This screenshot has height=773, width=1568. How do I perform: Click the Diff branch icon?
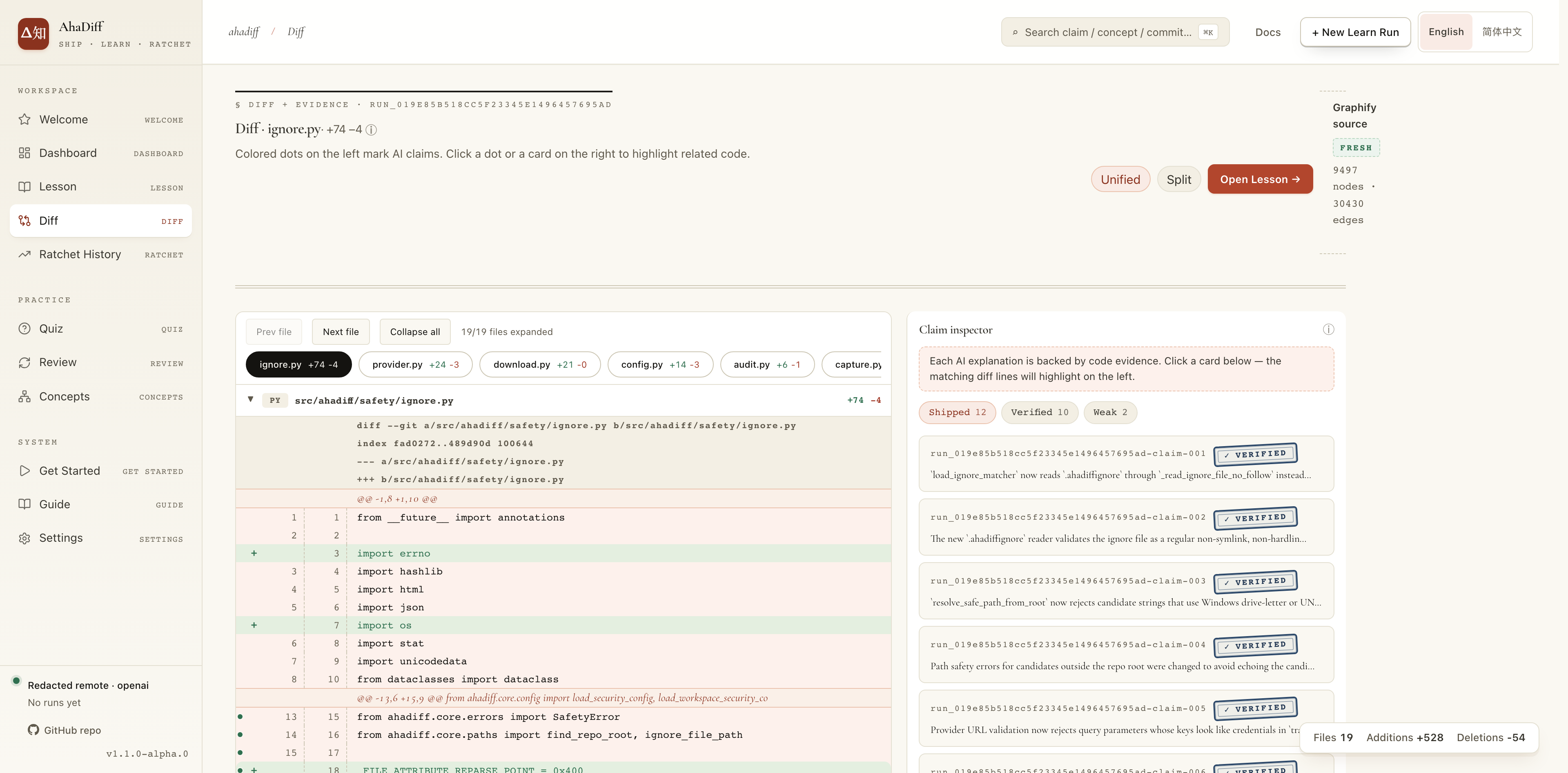(24, 221)
